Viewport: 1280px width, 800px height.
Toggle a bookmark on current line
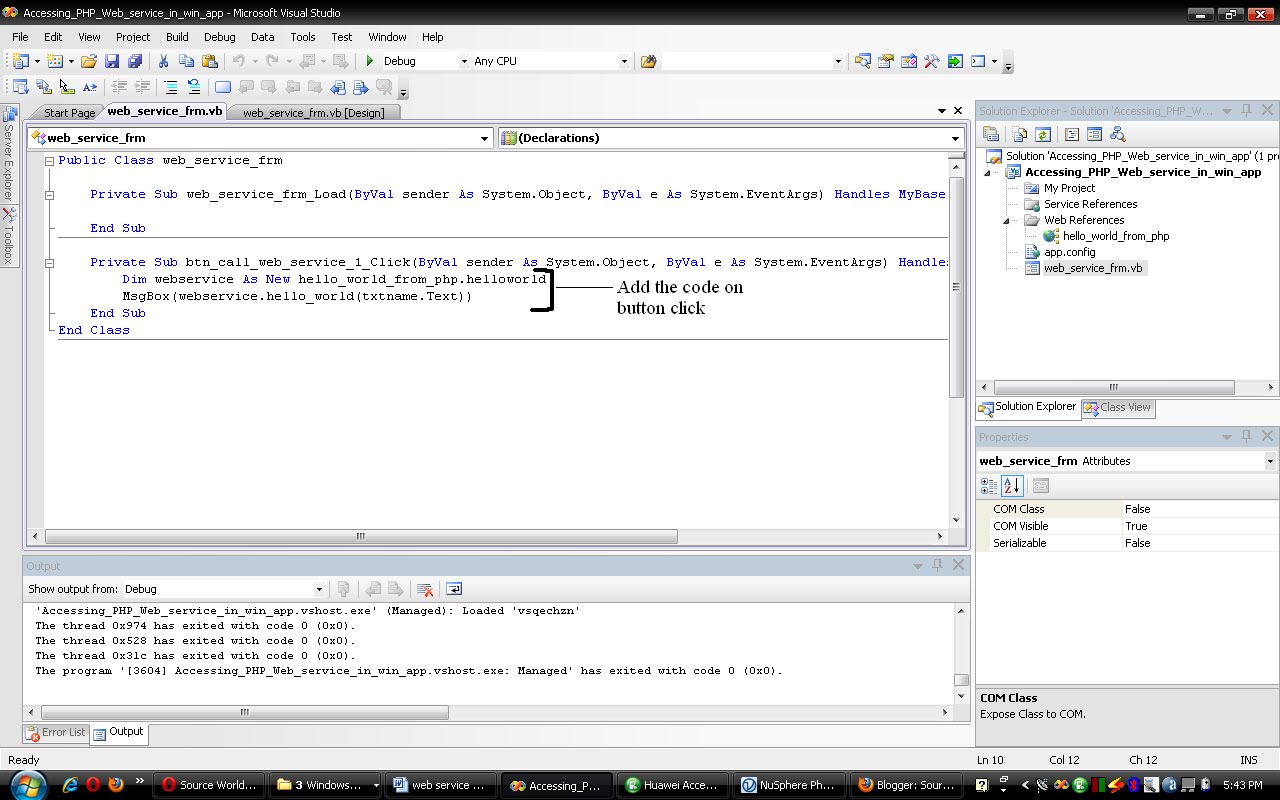pos(223,87)
